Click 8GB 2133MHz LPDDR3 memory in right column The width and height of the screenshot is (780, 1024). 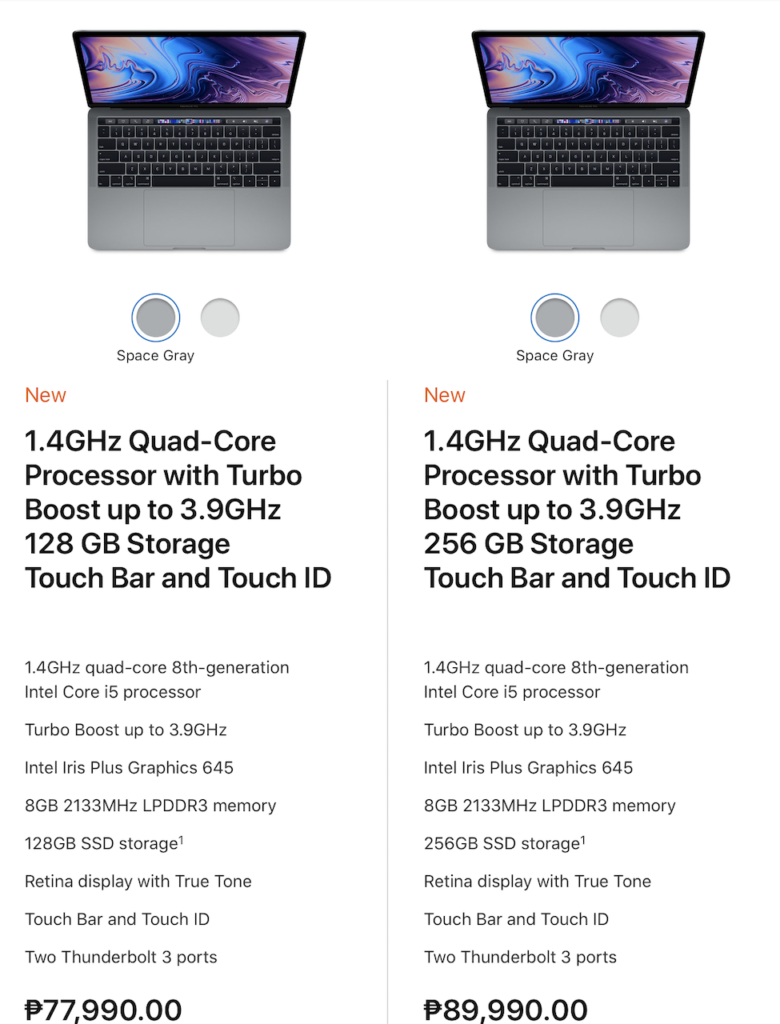[549, 805]
